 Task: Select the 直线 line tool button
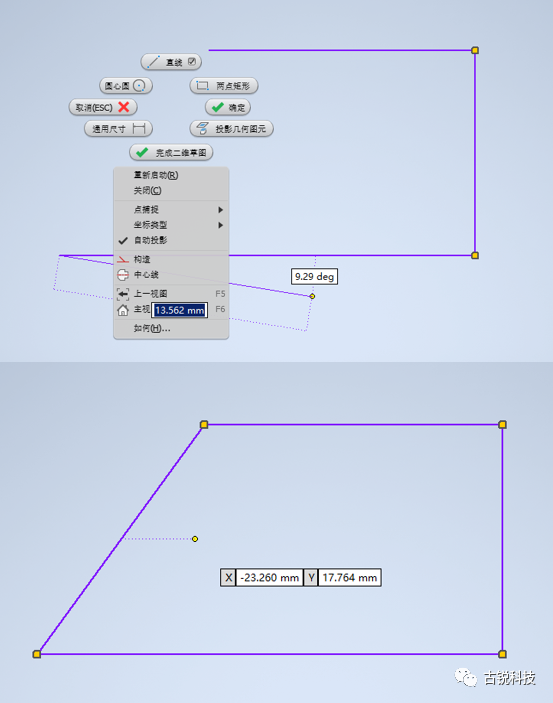[x=171, y=62]
